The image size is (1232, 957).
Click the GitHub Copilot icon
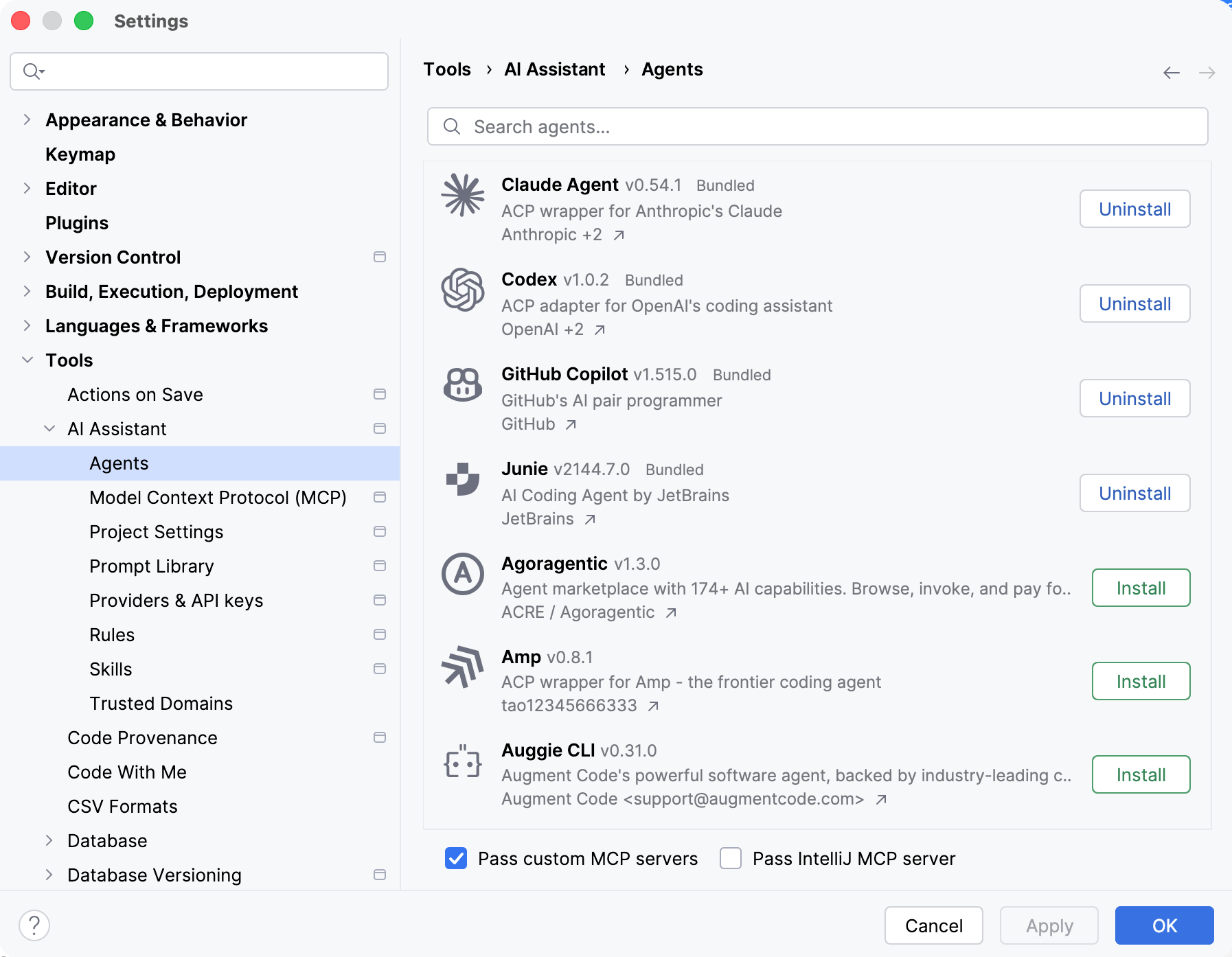click(x=463, y=384)
